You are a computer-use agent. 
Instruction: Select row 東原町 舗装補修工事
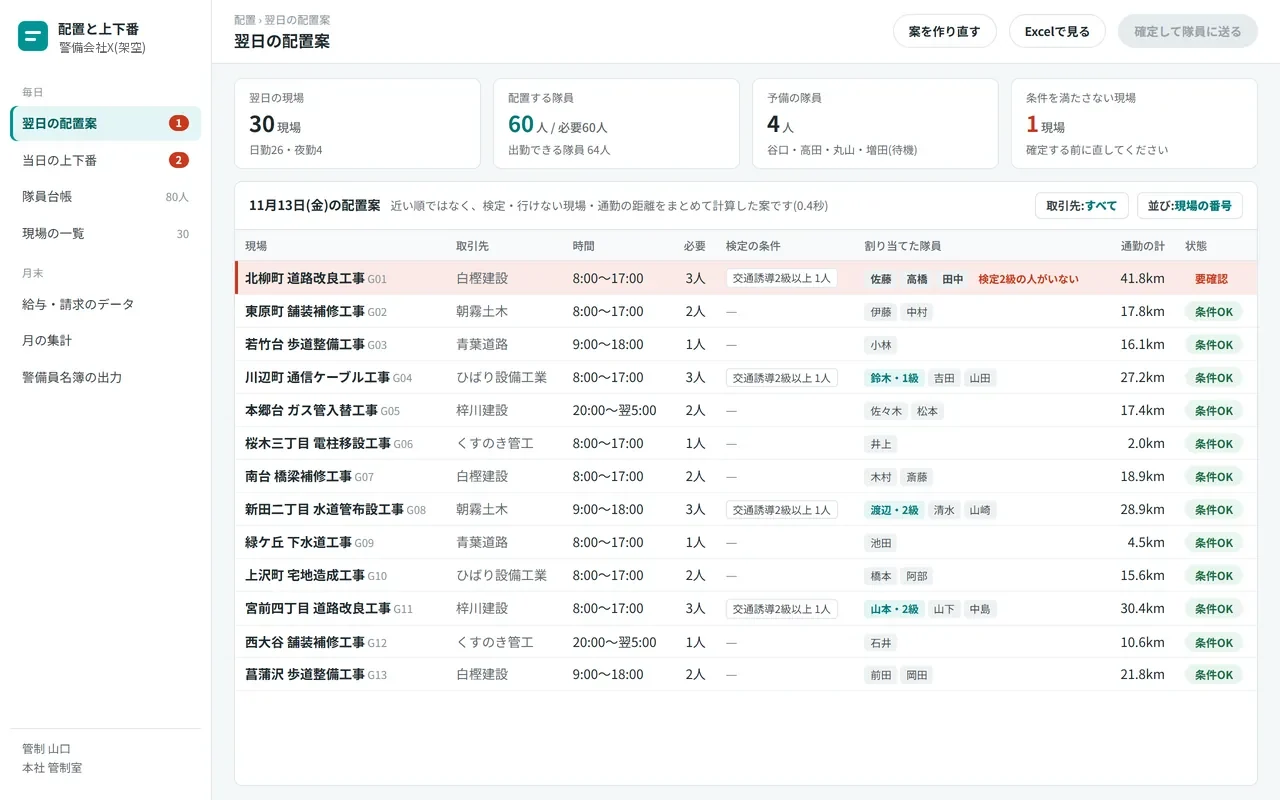pyautogui.click(x=746, y=311)
